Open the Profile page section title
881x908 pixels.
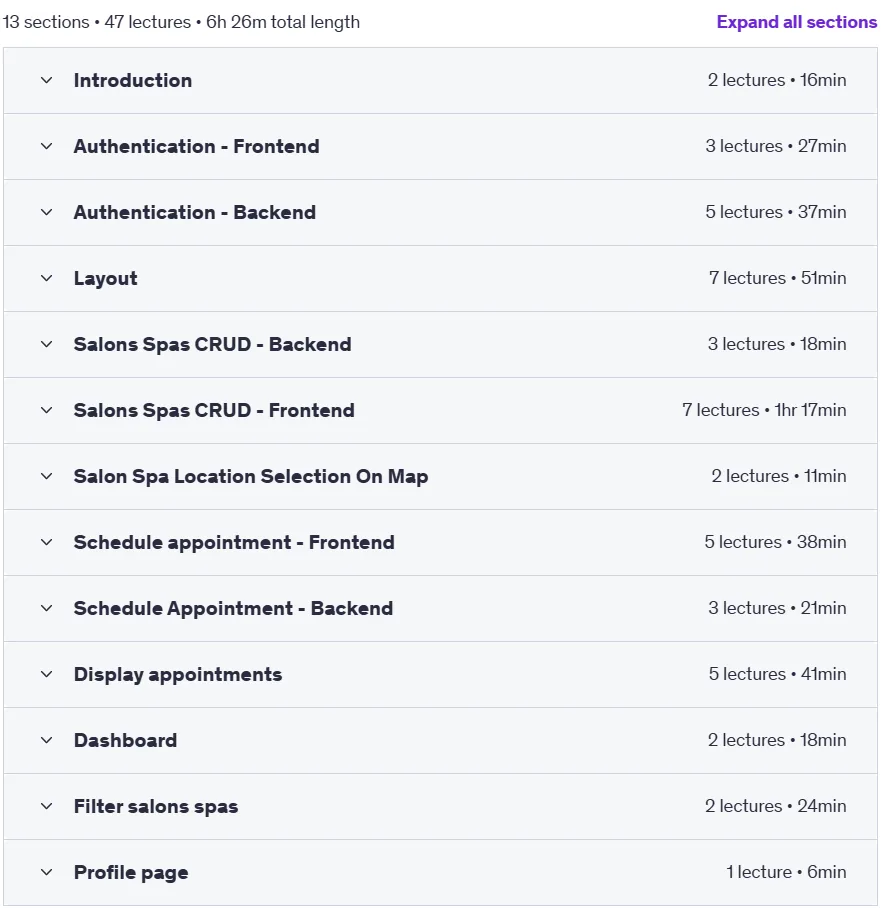(x=131, y=873)
